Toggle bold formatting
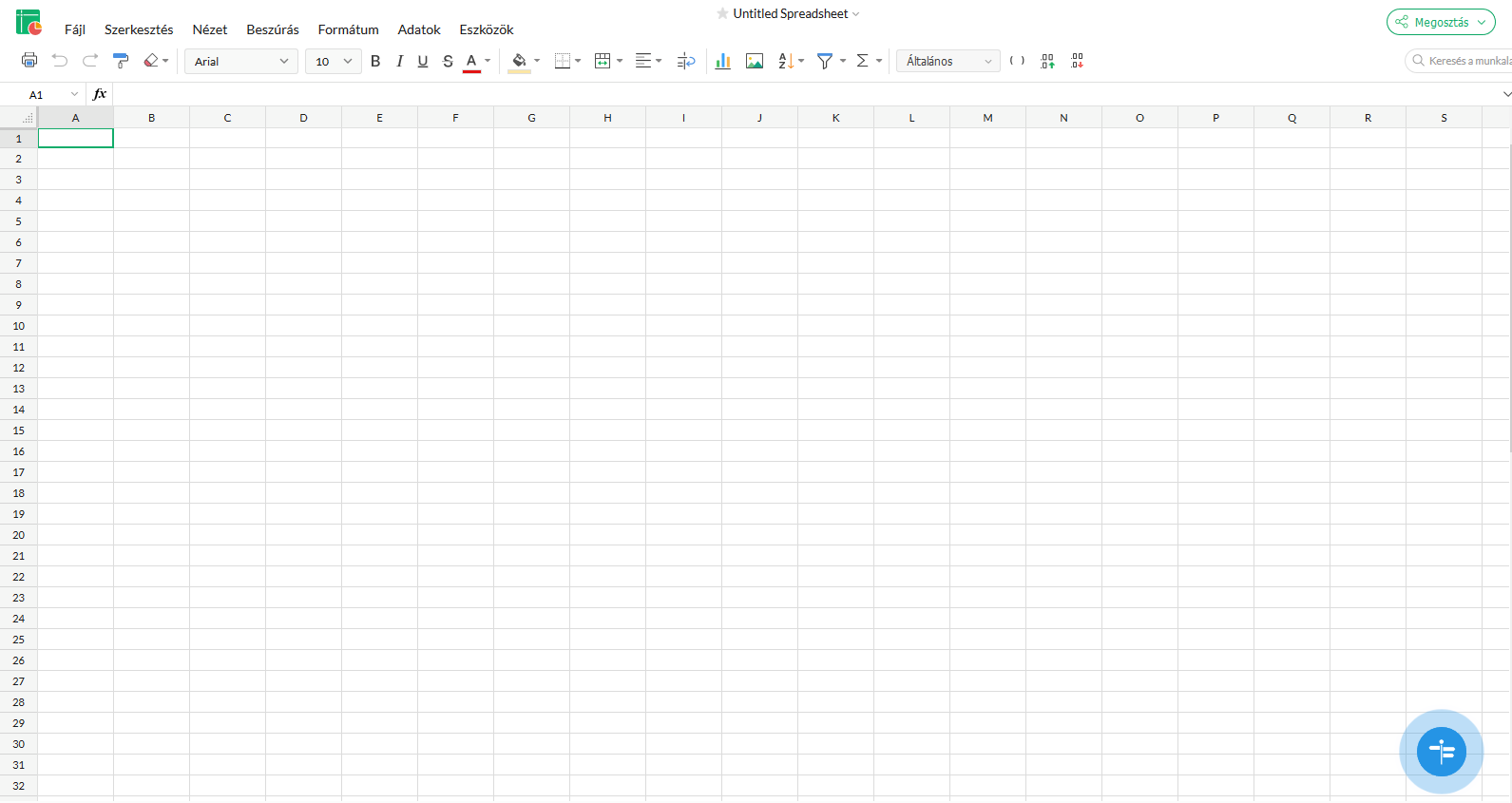The width and height of the screenshot is (1512, 803). pyautogui.click(x=375, y=61)
